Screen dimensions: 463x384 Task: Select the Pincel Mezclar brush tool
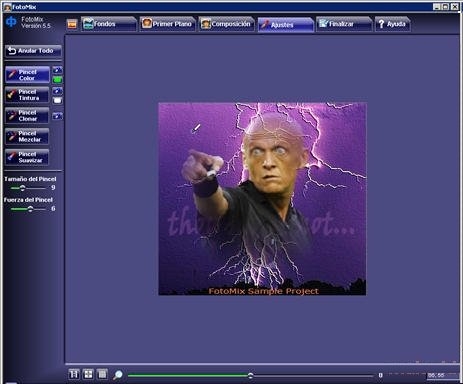pyautogui.click(x=27, y=136)
